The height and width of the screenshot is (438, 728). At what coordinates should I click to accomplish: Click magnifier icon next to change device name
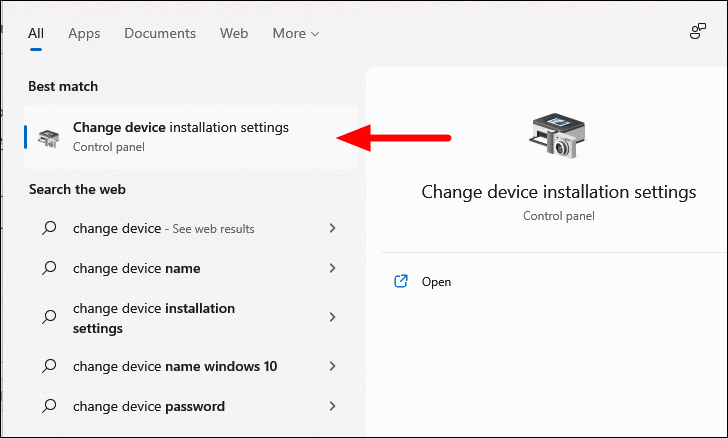click(49, 268)
